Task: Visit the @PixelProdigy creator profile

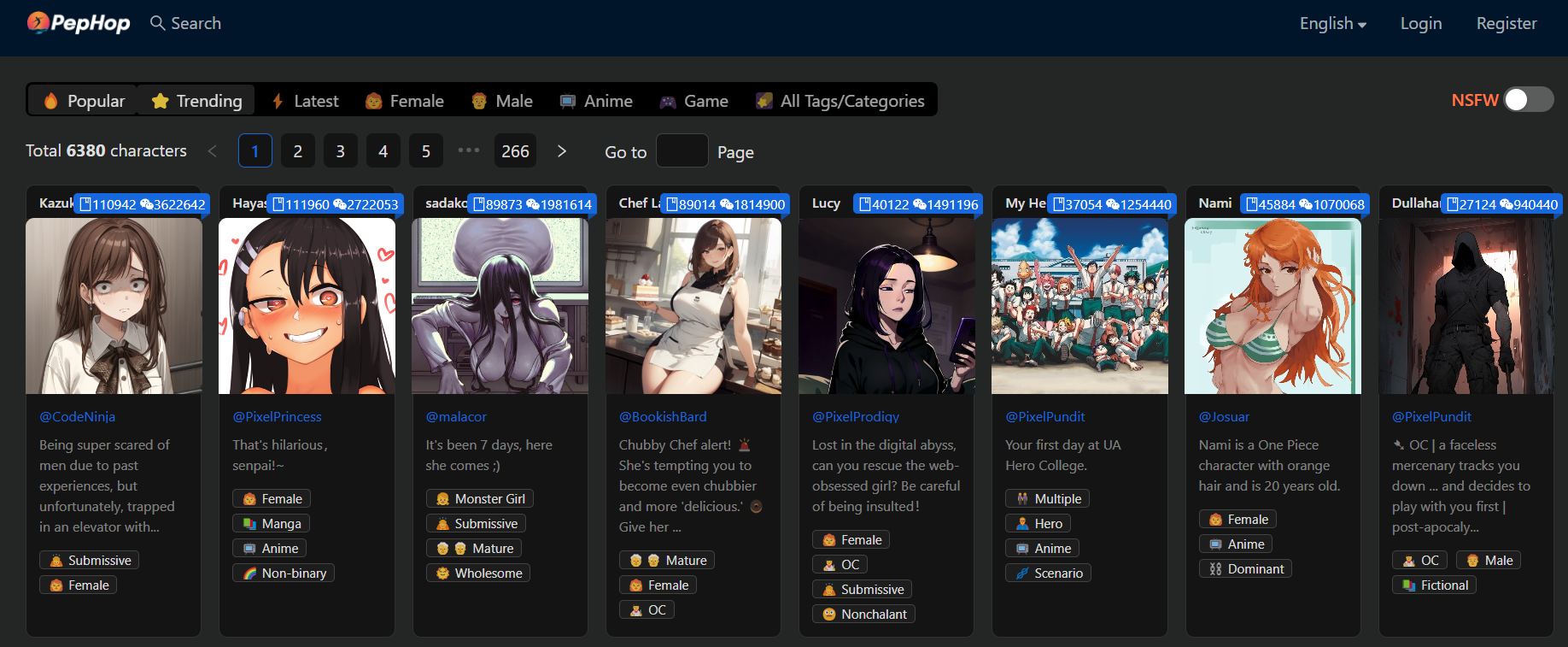Action: (856, 417)
